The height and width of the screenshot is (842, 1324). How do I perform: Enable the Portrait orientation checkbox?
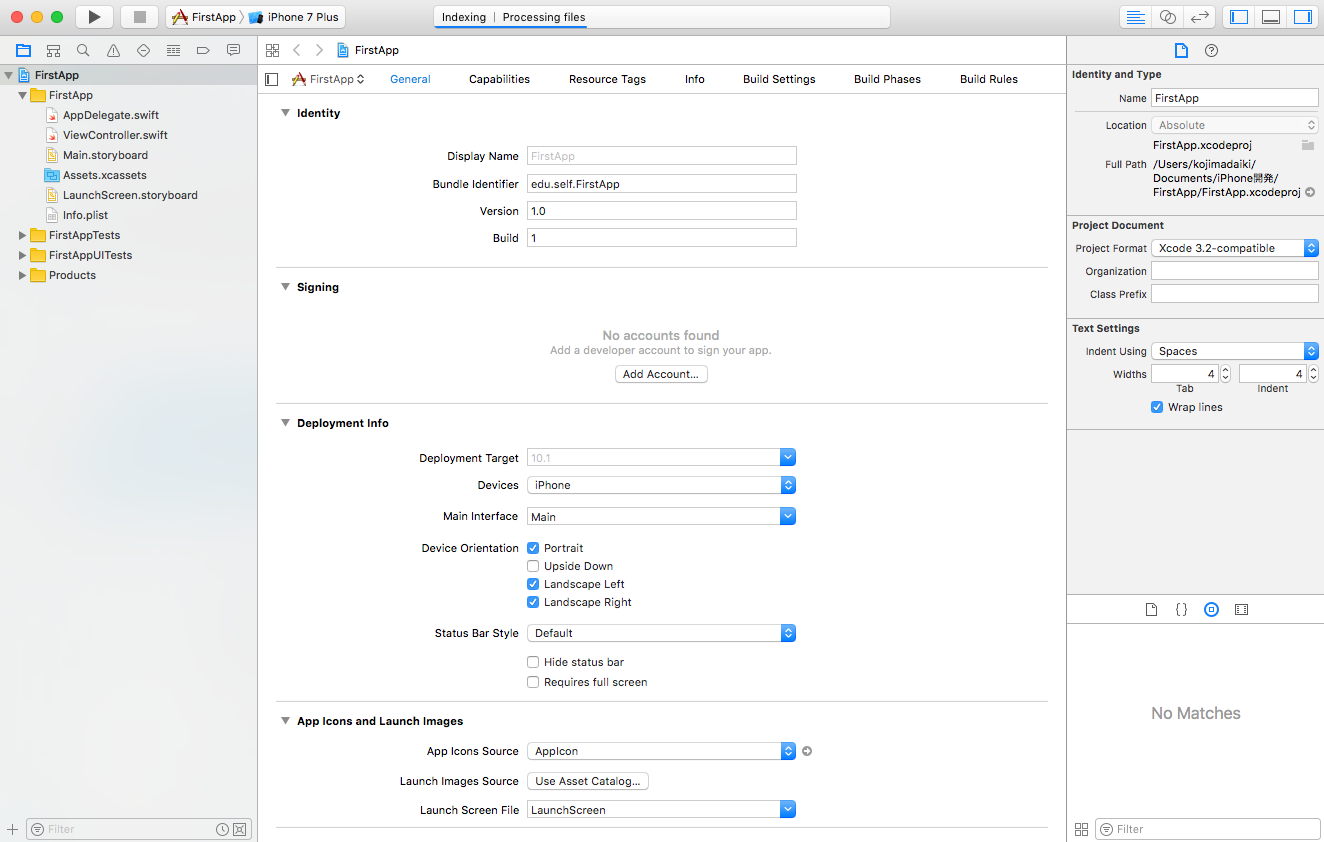click(x=533, y=548)
